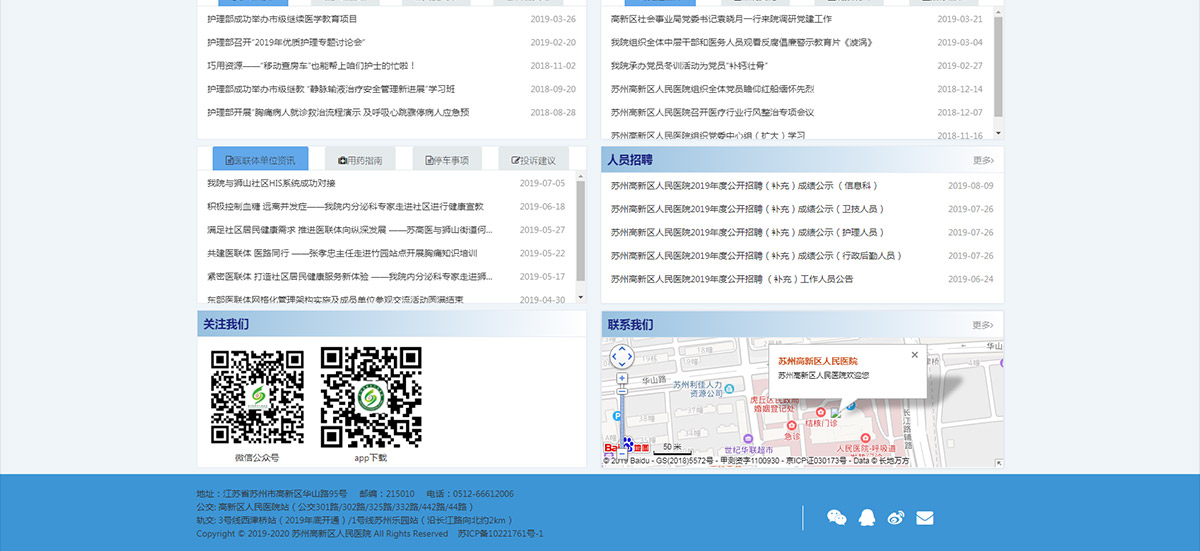
Task: Open 高新区社会事业局党委书记袁晓月 article
Action: coord(721,19)
